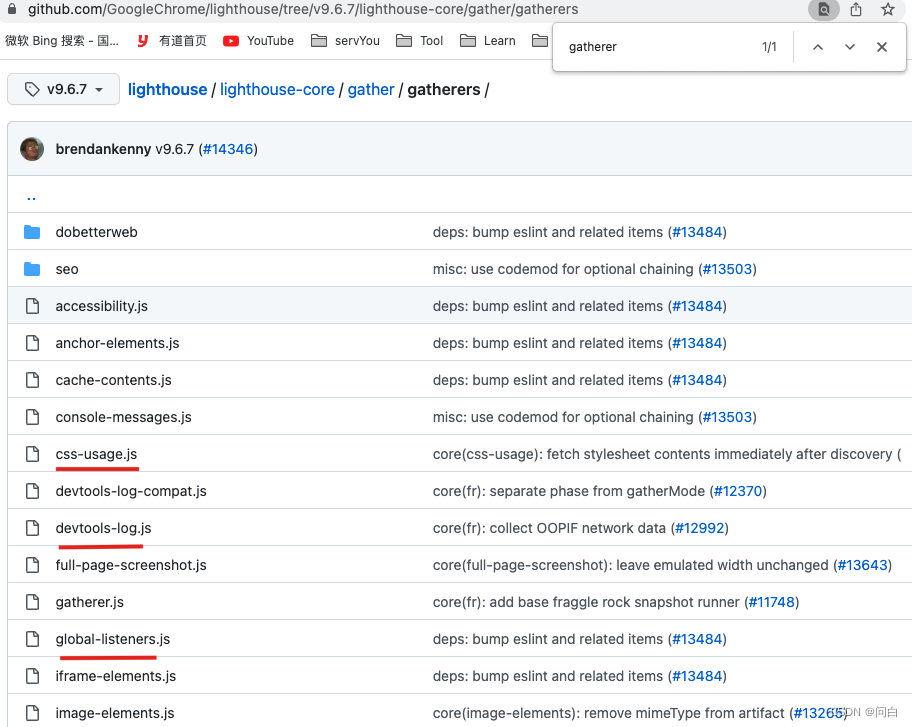Viewport: 912px width, 727px height.
Task: Open gather breadcrumb link
Action: click(x=371, y=90)
